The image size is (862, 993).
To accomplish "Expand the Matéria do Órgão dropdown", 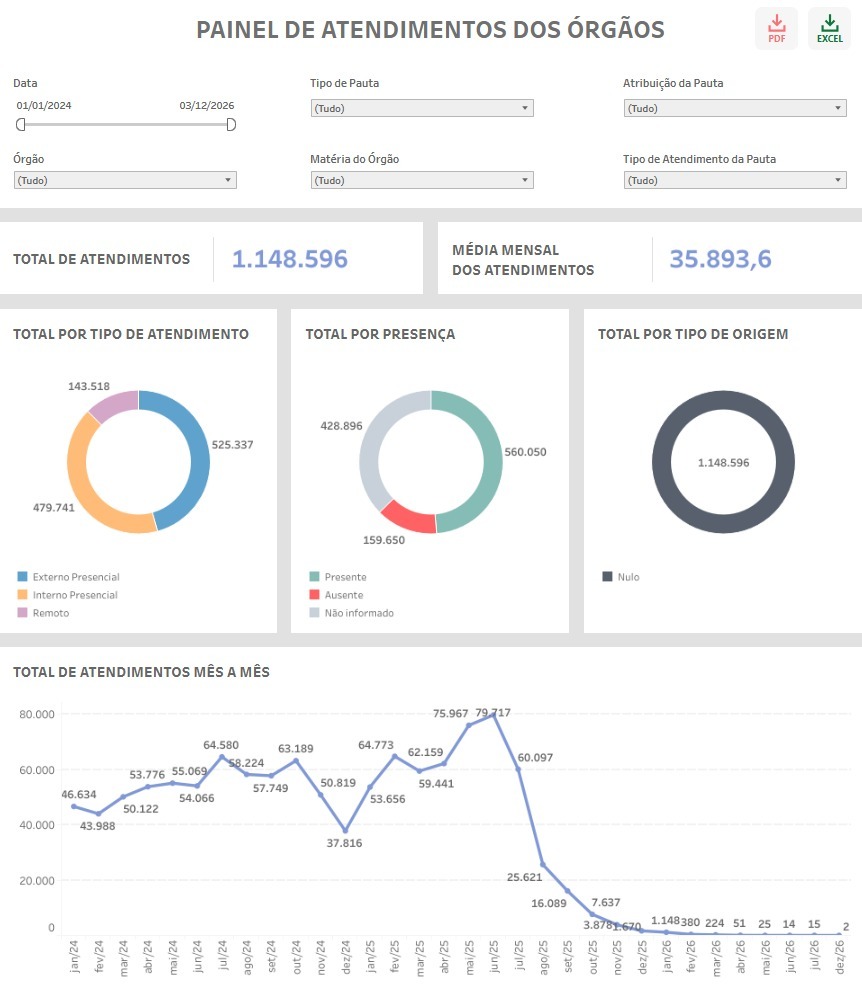I will click(421, 180).
